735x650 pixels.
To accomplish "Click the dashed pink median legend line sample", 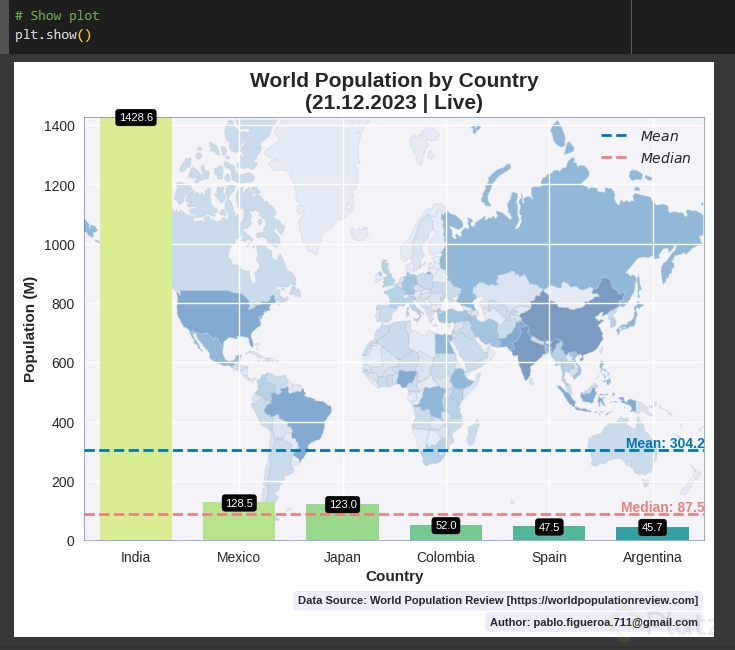I will pyautogui.click(x=614, y=158).
